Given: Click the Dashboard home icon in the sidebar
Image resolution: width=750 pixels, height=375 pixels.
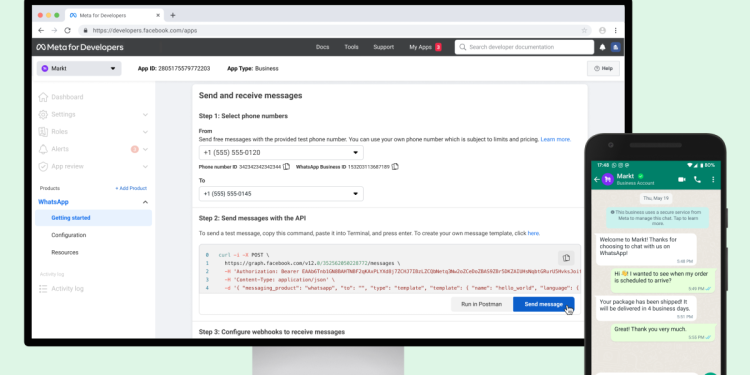Looking at the screenshot, I should [43, 97].
